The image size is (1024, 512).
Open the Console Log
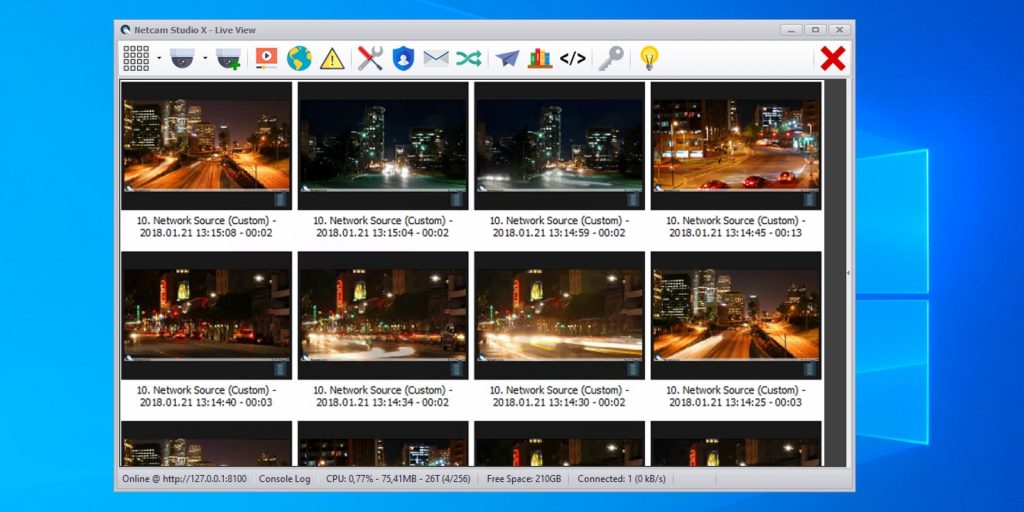pos(285,479)
